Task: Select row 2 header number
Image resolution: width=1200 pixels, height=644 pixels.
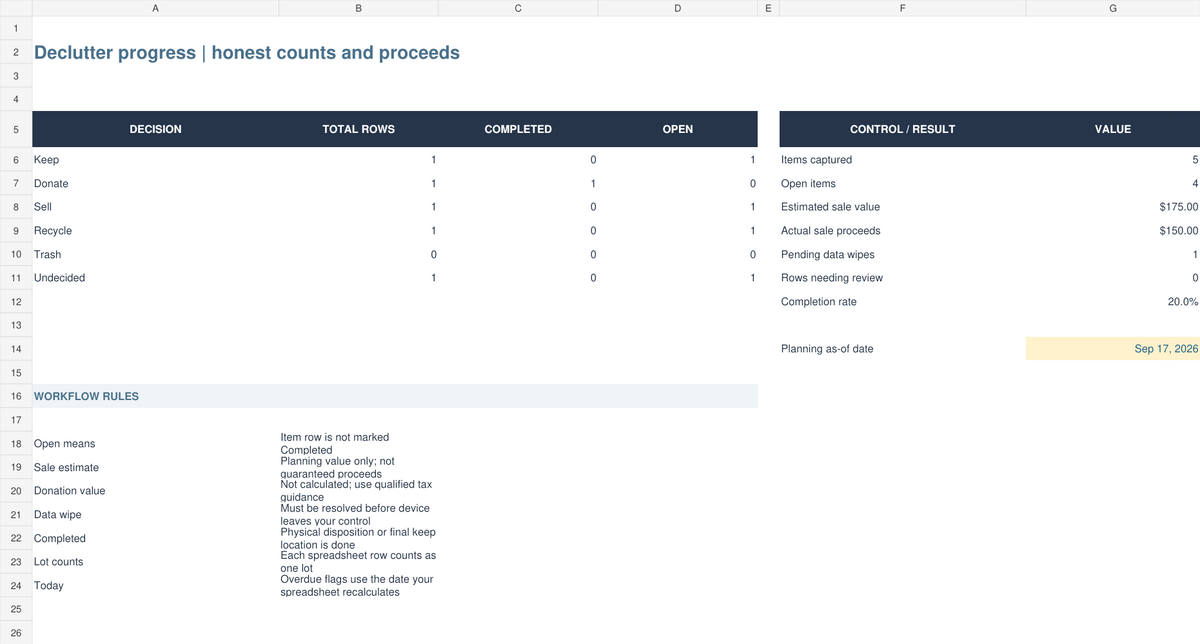Action: 16,52
